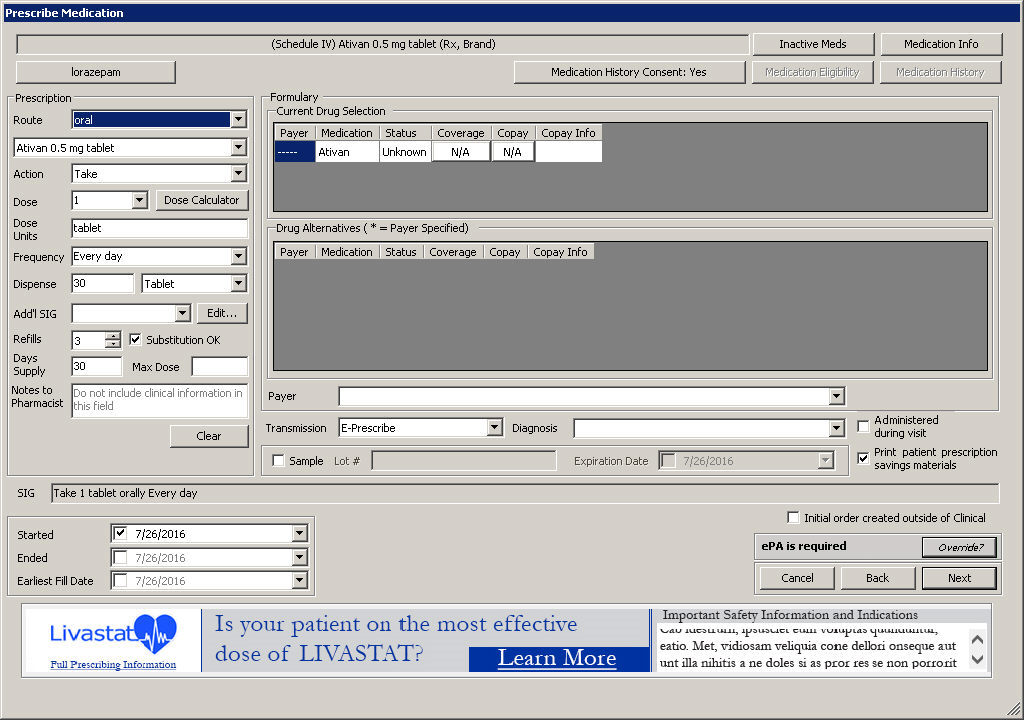Expand the Payer dropdown

[x=837, y=396]
